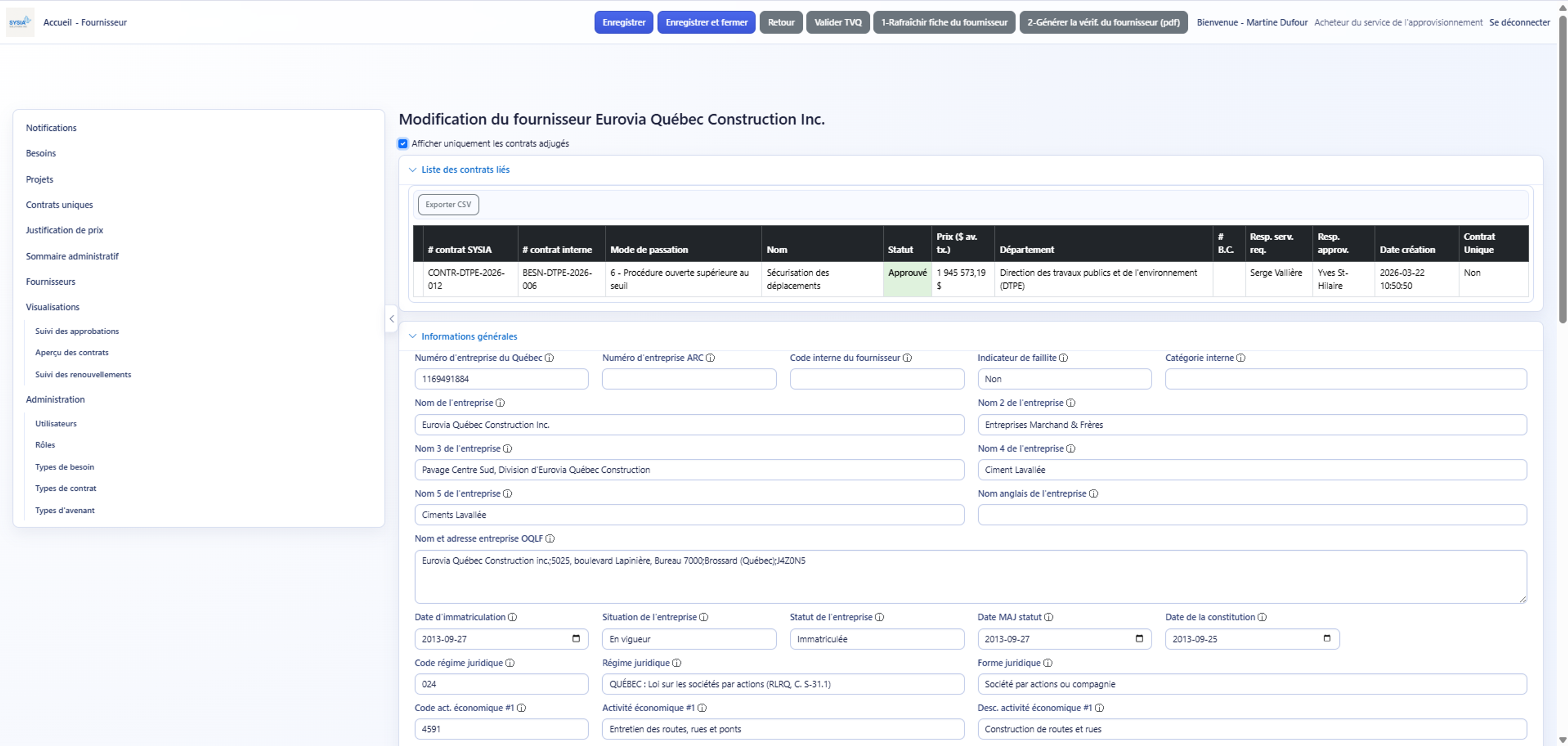Open calendar picker for Date de la constitution
The width and height of the screenshot is (1568, 746).
pos(1327,639)
